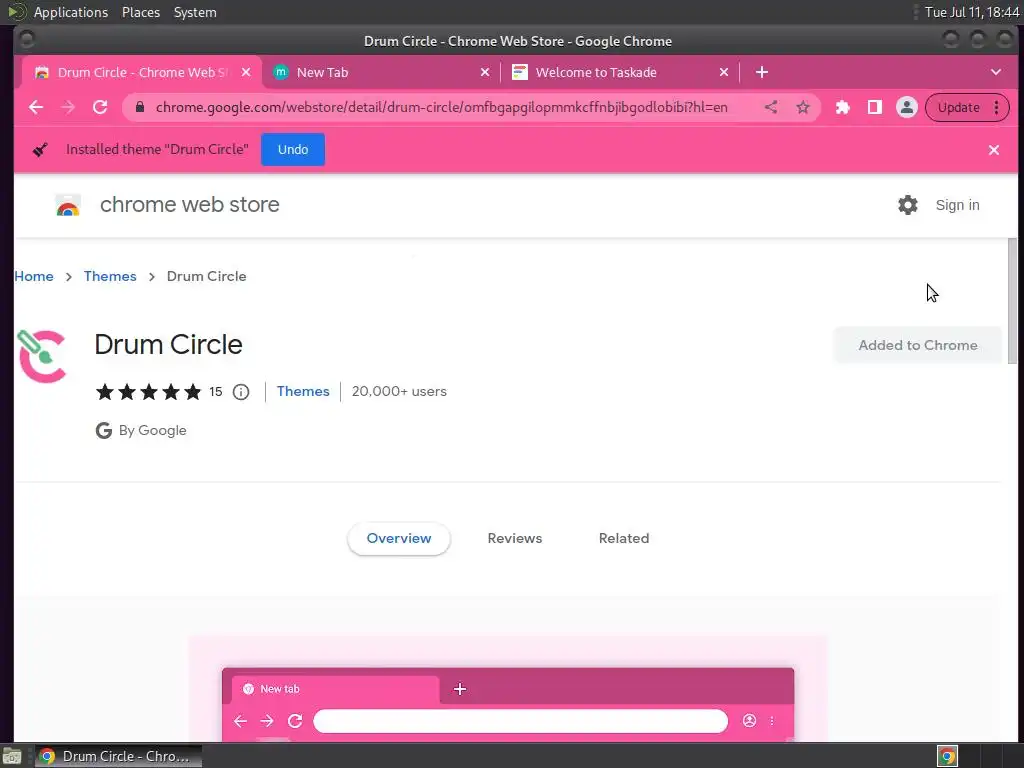1024x768 pixels.
Task: Open the Applications menu
Action: point(71,12)
